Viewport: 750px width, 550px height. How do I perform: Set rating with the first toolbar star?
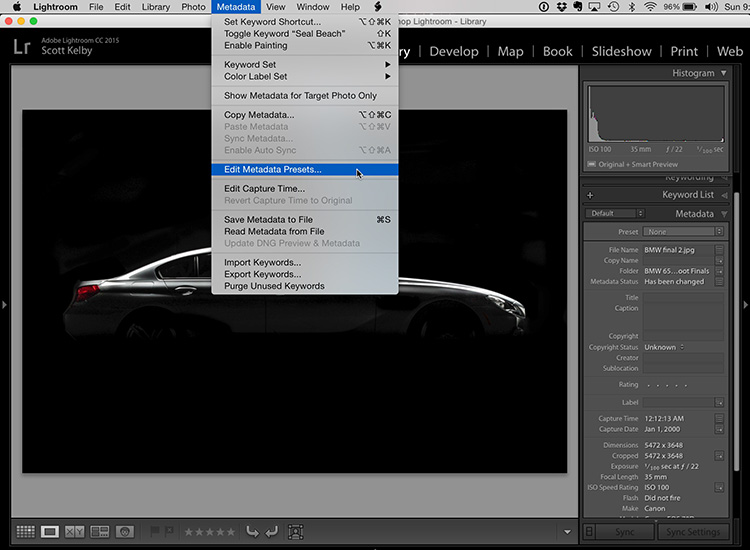pos(189,532)
